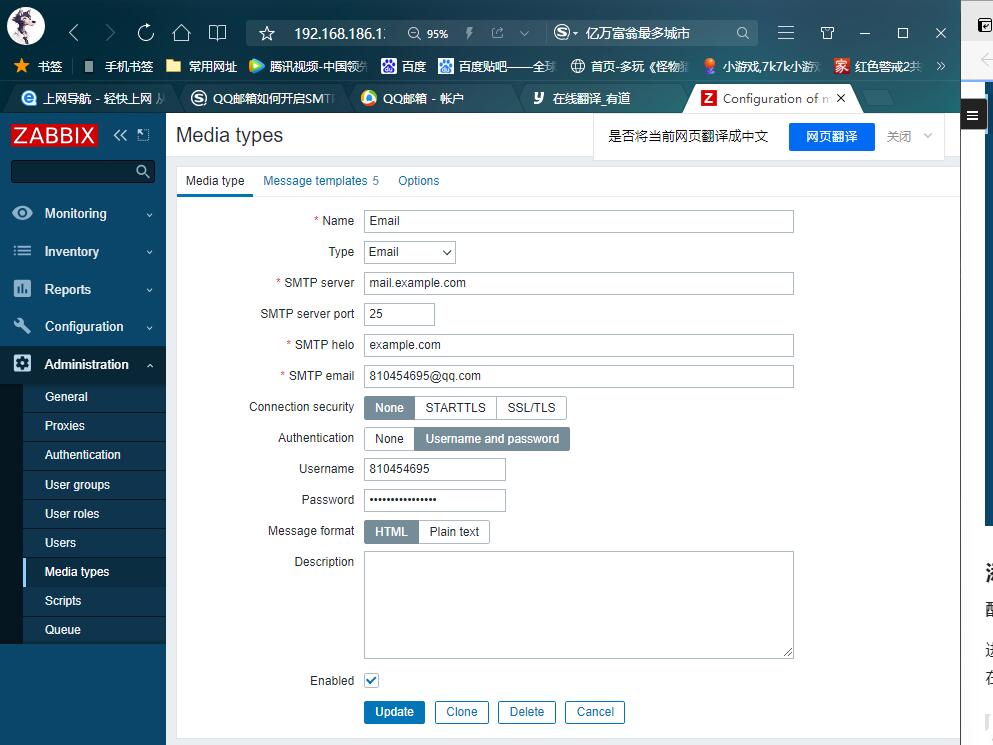Screen dimensions: 993x745
Task: Click the Description text area
Action: click(579, 605)
